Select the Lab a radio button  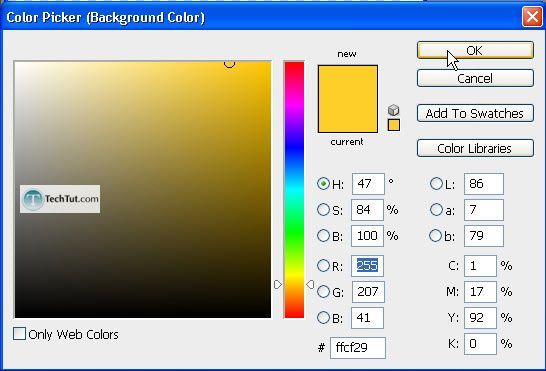436,209
